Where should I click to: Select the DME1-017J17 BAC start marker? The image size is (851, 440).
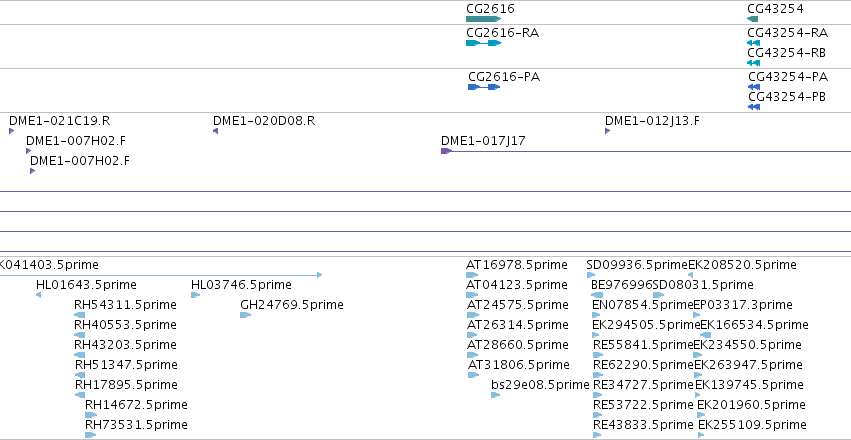(x=446, y=151)
